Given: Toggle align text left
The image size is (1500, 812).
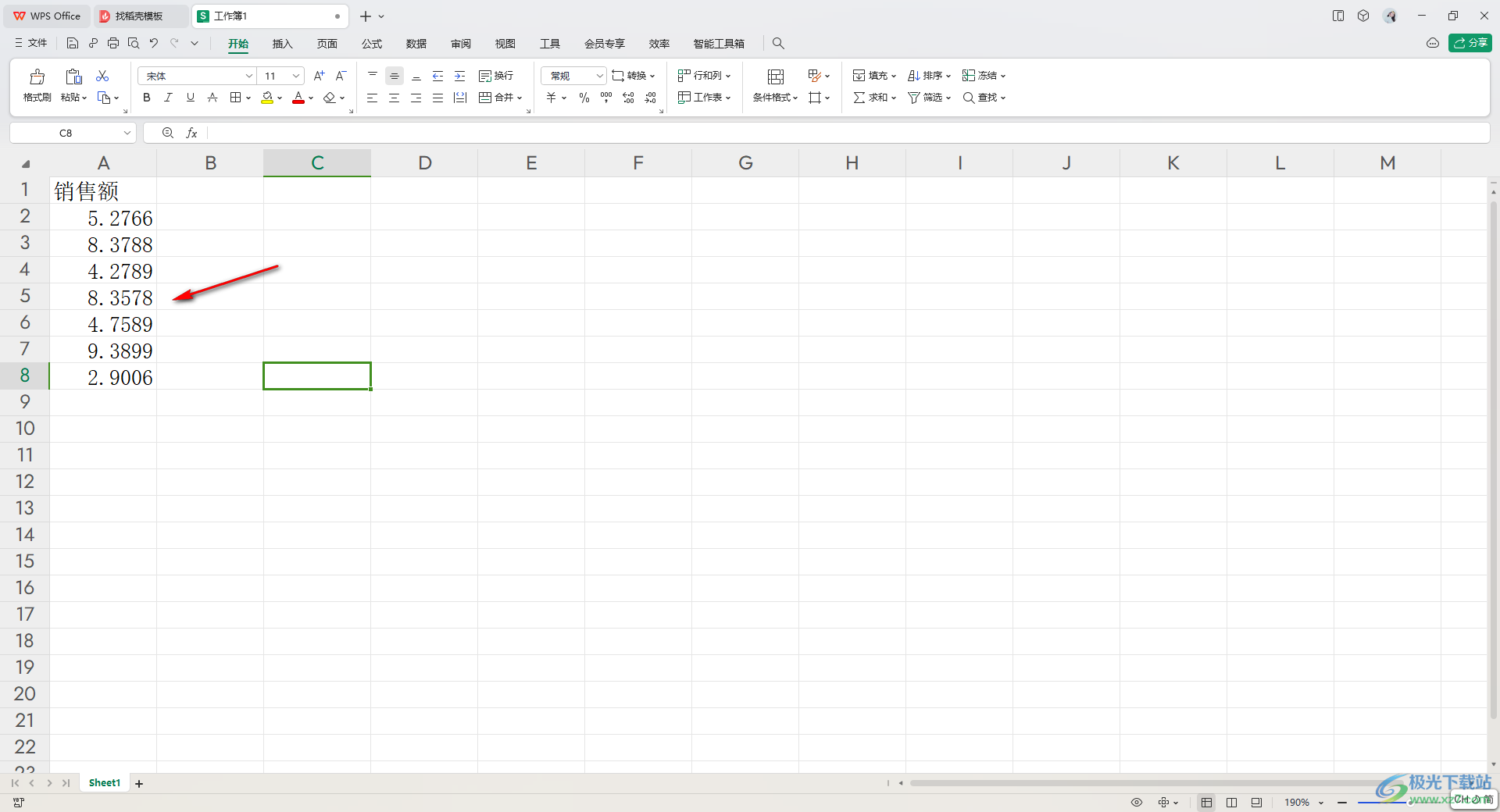Looking at the screenshot, I should coord(373,98).
